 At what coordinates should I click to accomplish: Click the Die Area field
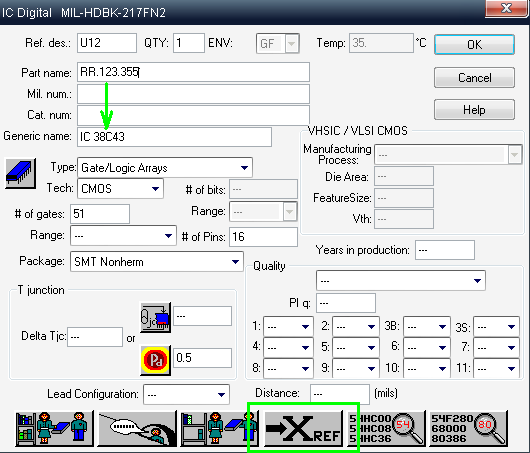[x=404, y=176]
